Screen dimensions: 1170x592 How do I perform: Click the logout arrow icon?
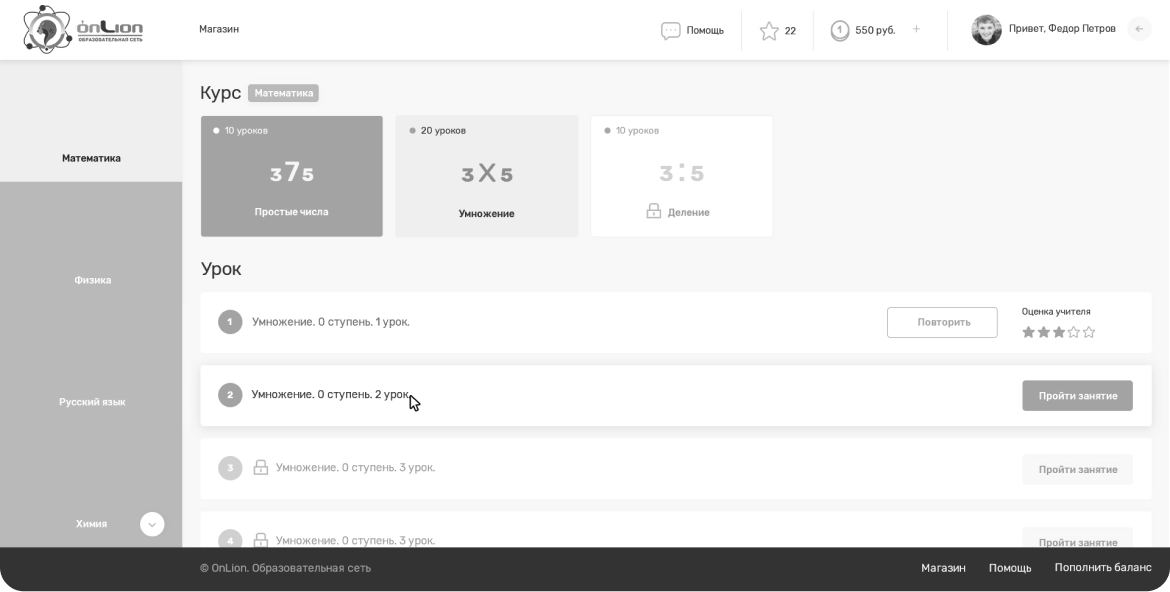(x=1139, y=29)
